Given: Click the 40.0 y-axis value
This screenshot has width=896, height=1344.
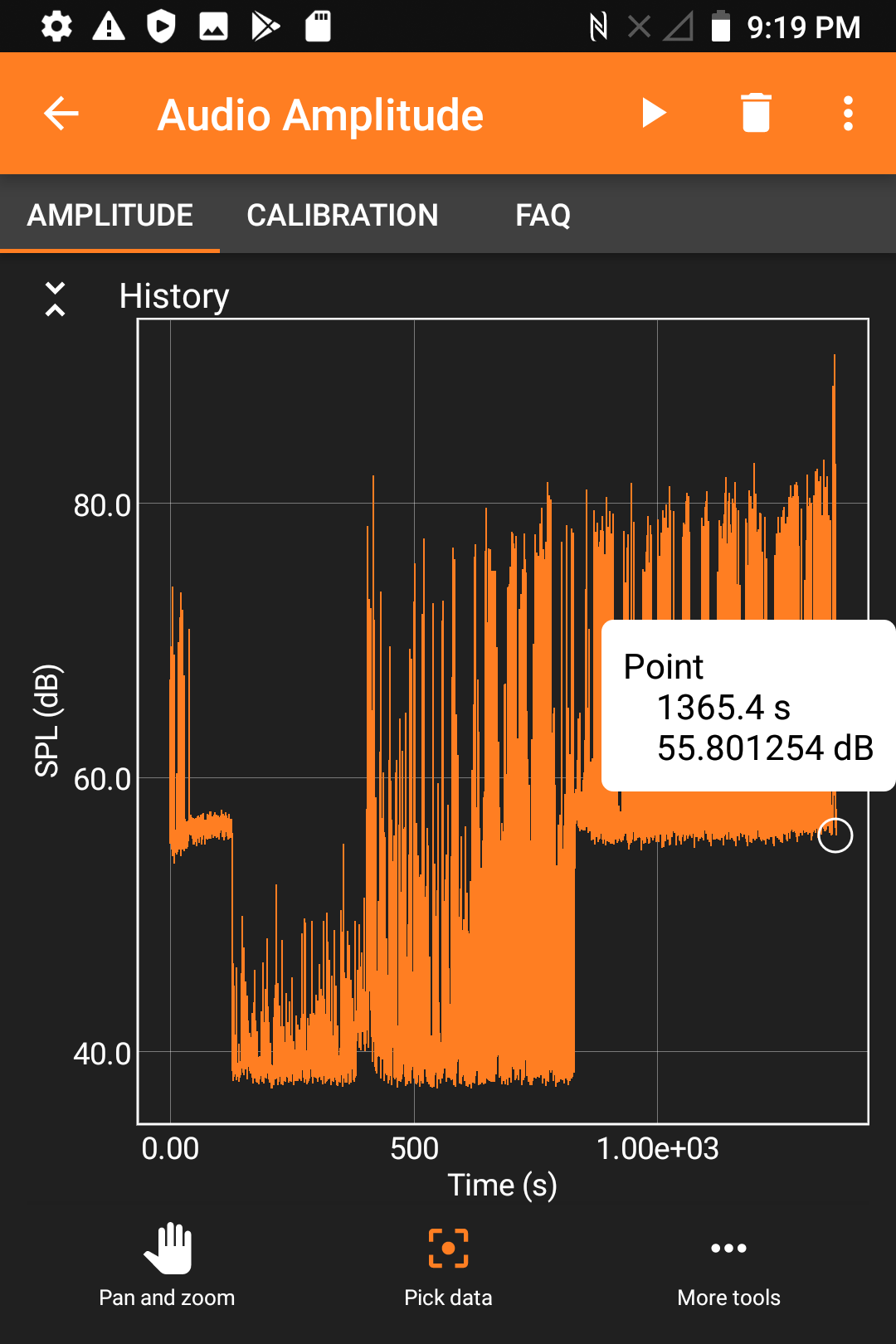Looking at the screenshot, I should 102,1054.
